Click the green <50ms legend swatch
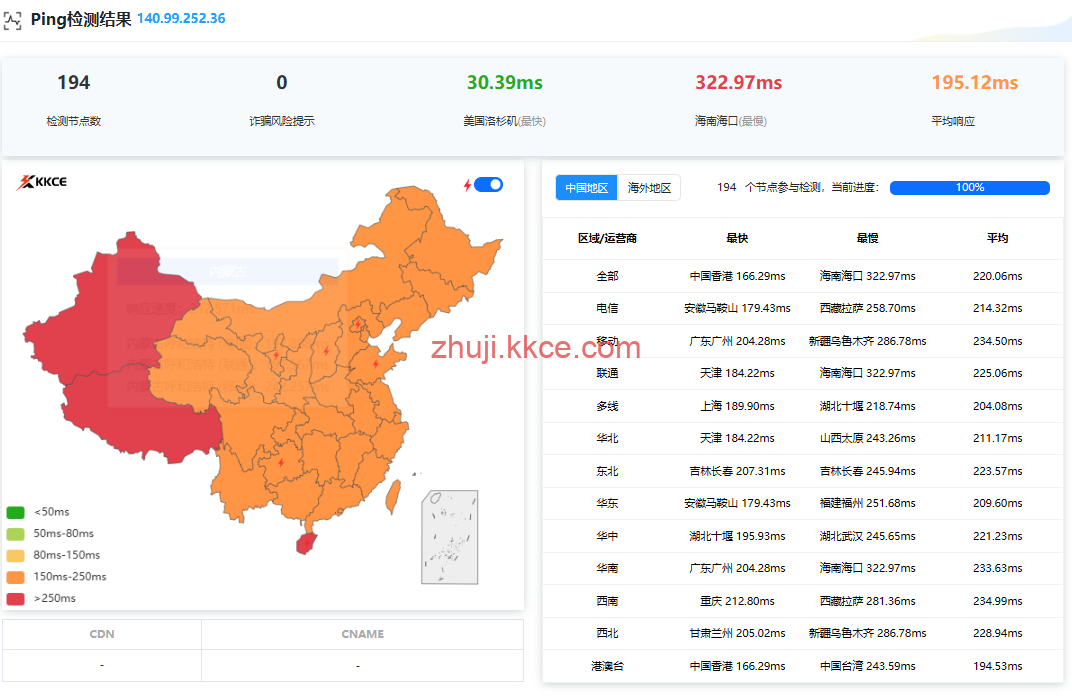 click(16, 512)
